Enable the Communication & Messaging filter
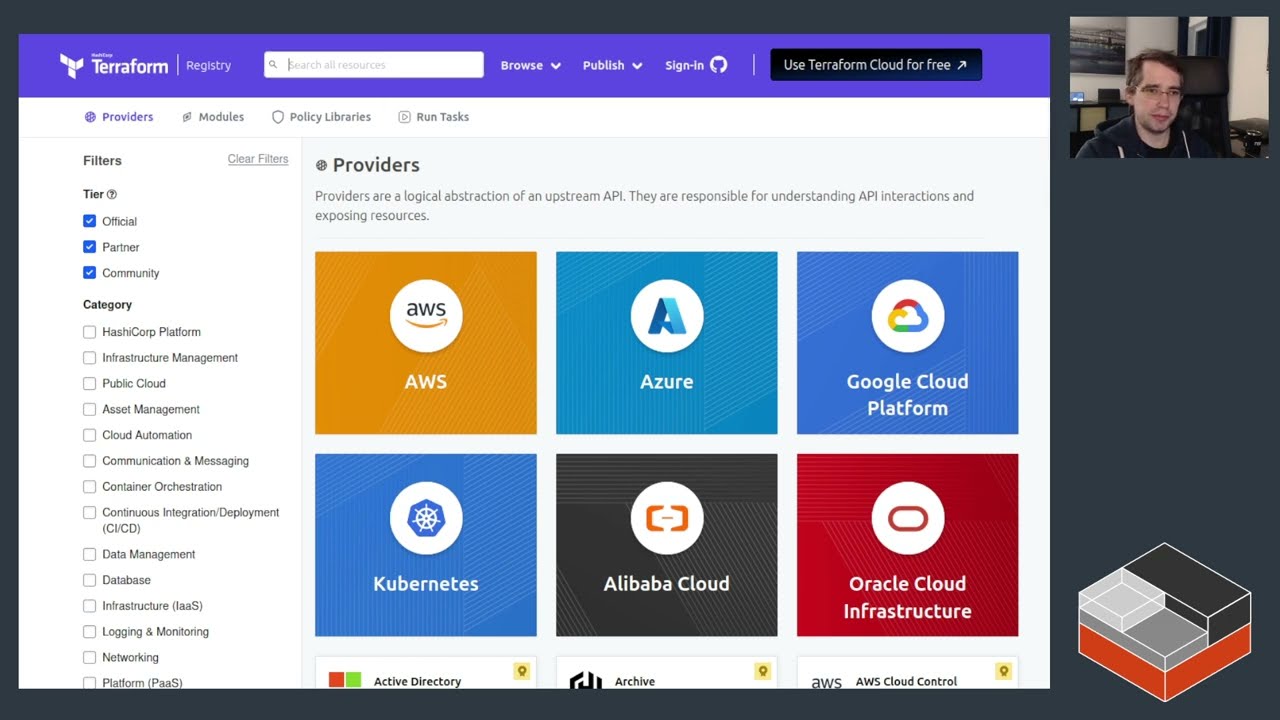This screenshot has height=720, width=1280. tap(89, 461)
